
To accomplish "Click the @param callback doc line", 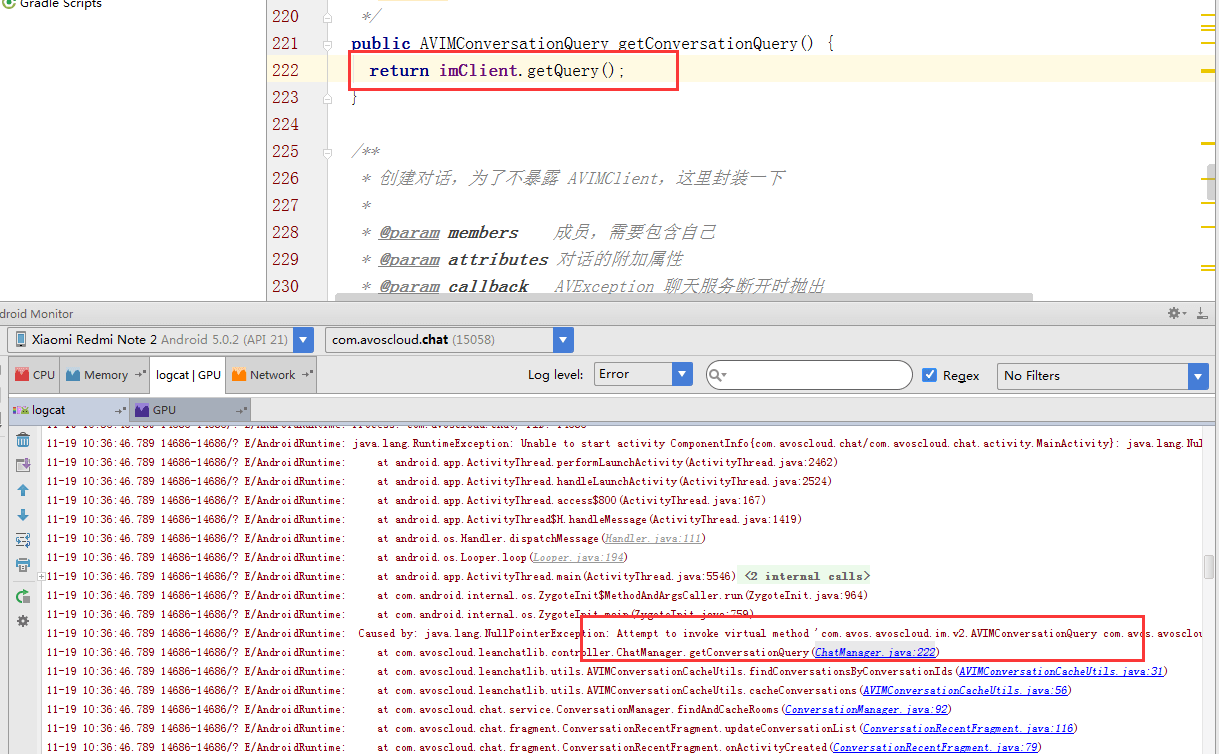I will [593, 287].
